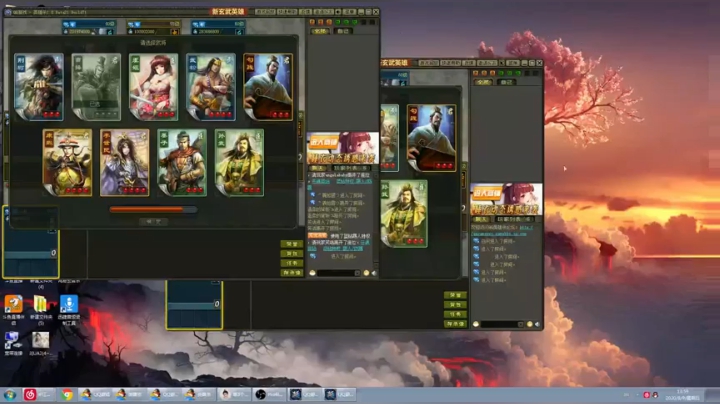Viewport: 720px width, 404px height.
Task: Follow first cyan link in front window's chat
Action: 321,181
